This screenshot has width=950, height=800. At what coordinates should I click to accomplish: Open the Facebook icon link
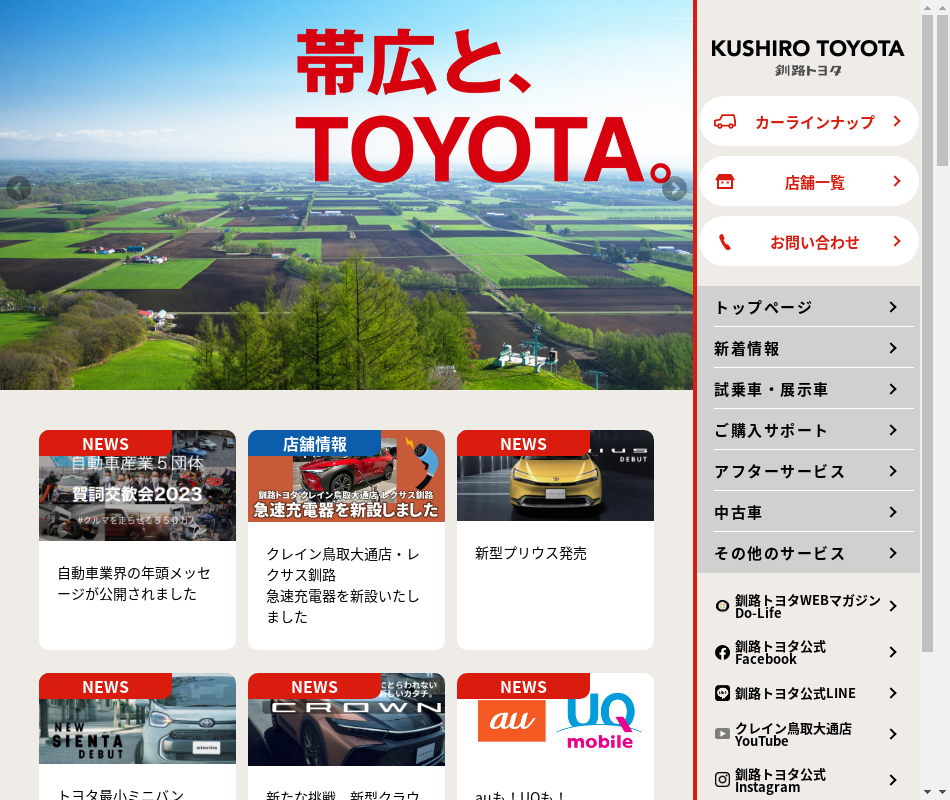tap(722, 653)
